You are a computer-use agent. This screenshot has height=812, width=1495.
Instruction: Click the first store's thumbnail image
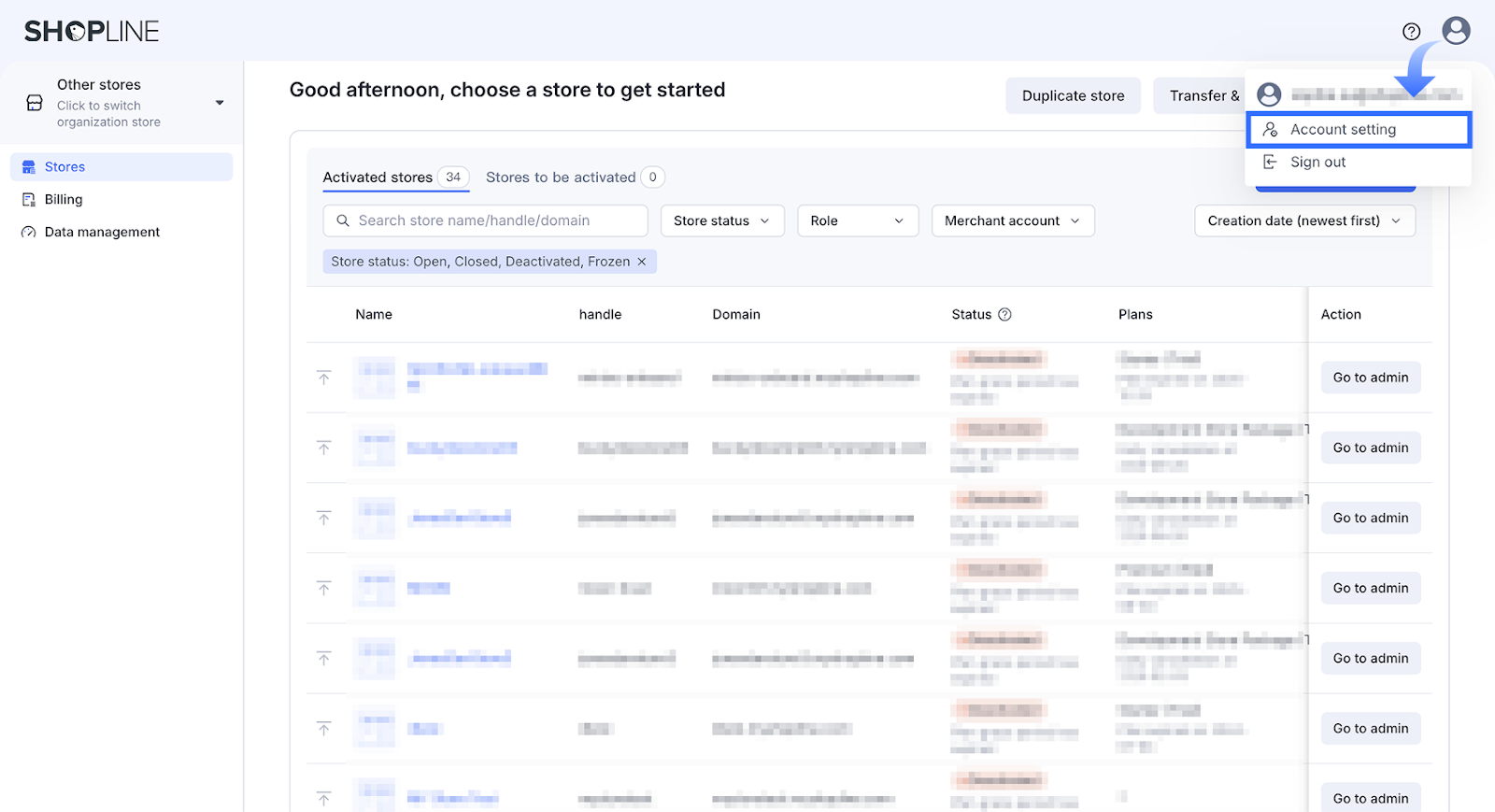tap(375, 378)
